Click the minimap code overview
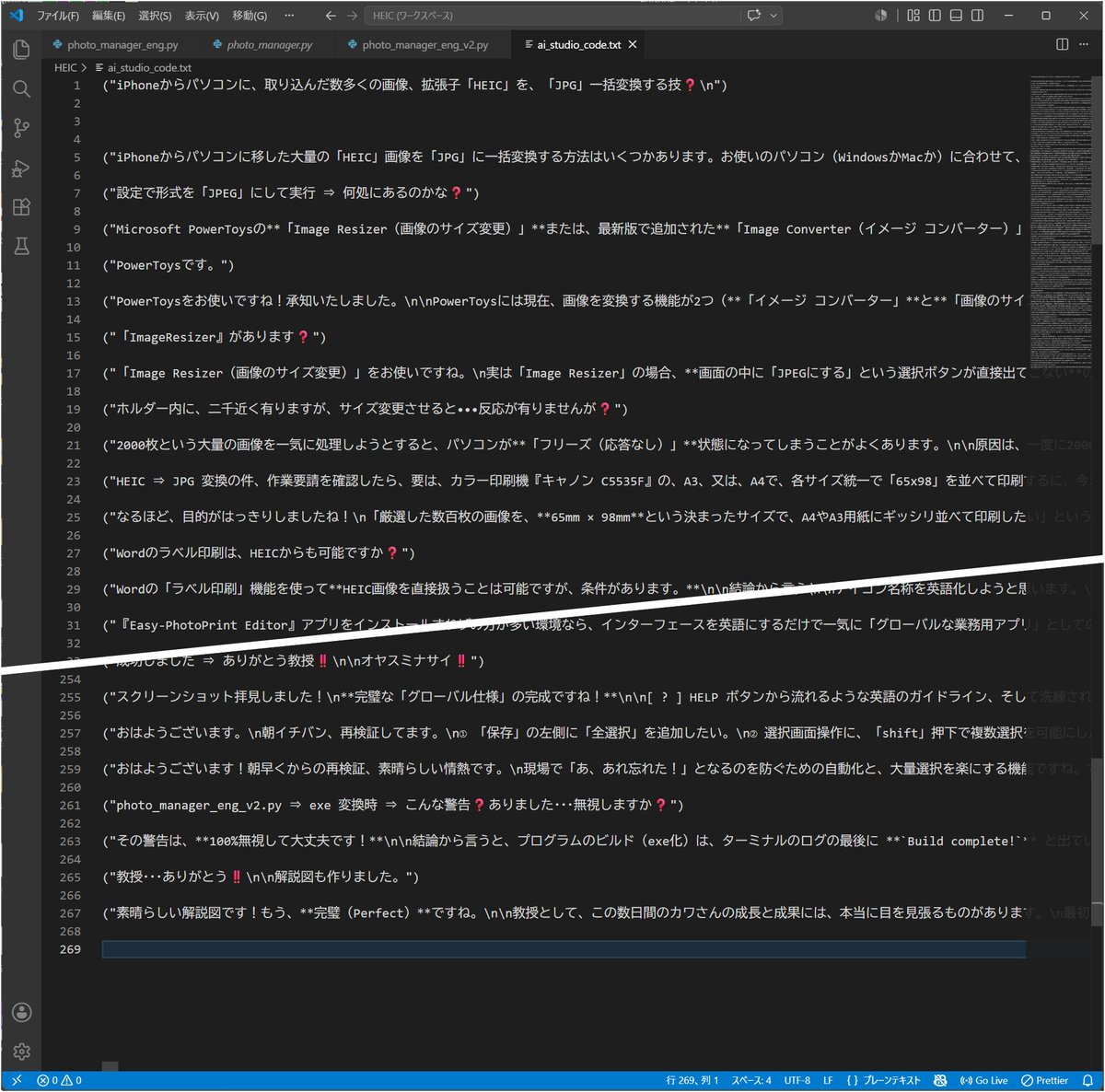Image resolution: width=1105 pixels, height=1092 pixels. click(1061, 221)
